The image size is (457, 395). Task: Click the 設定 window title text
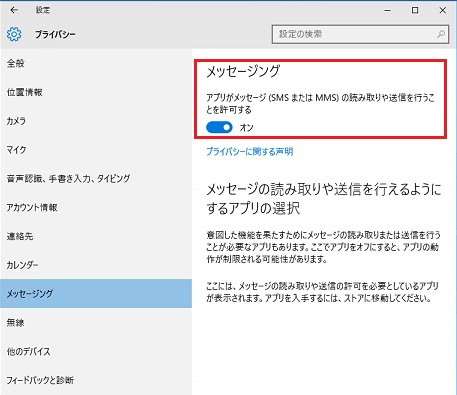43,10
